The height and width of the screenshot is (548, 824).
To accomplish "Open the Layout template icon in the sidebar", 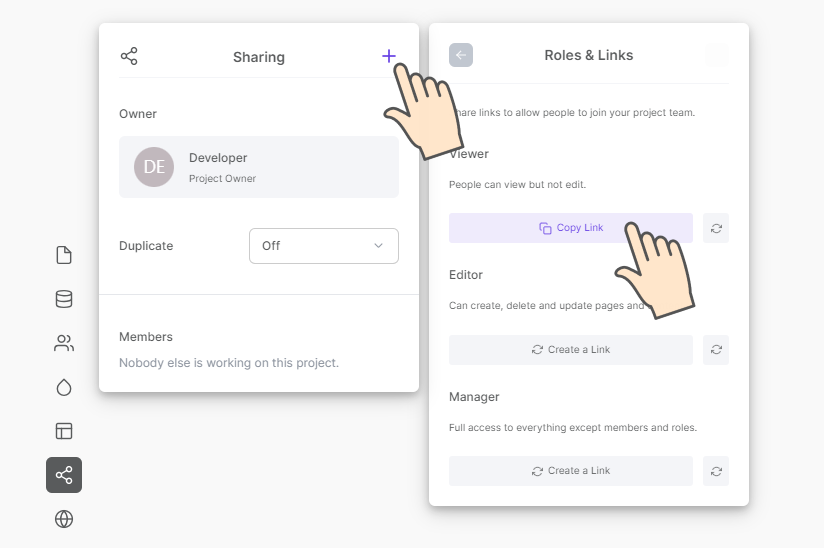I will tap(64, 431).
